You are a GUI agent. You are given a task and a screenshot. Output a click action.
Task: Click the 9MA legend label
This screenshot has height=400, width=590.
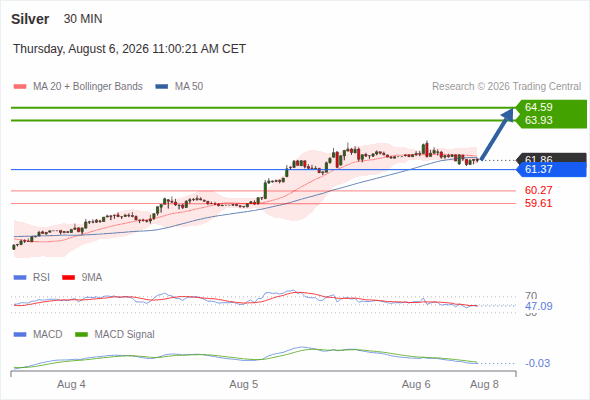pyautogui.click(x=92, y=278)
